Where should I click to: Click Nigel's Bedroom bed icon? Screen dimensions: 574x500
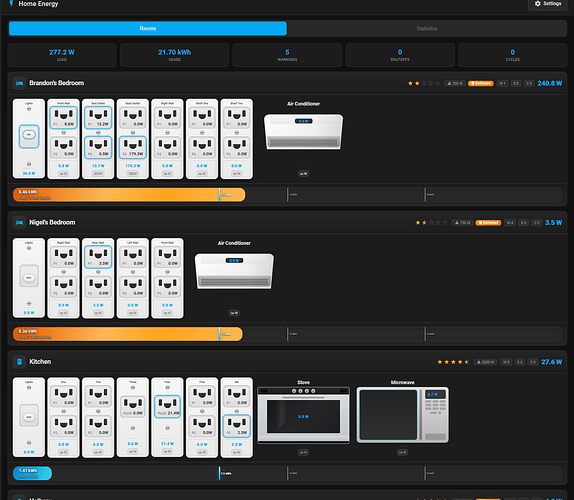pos(19,223)
